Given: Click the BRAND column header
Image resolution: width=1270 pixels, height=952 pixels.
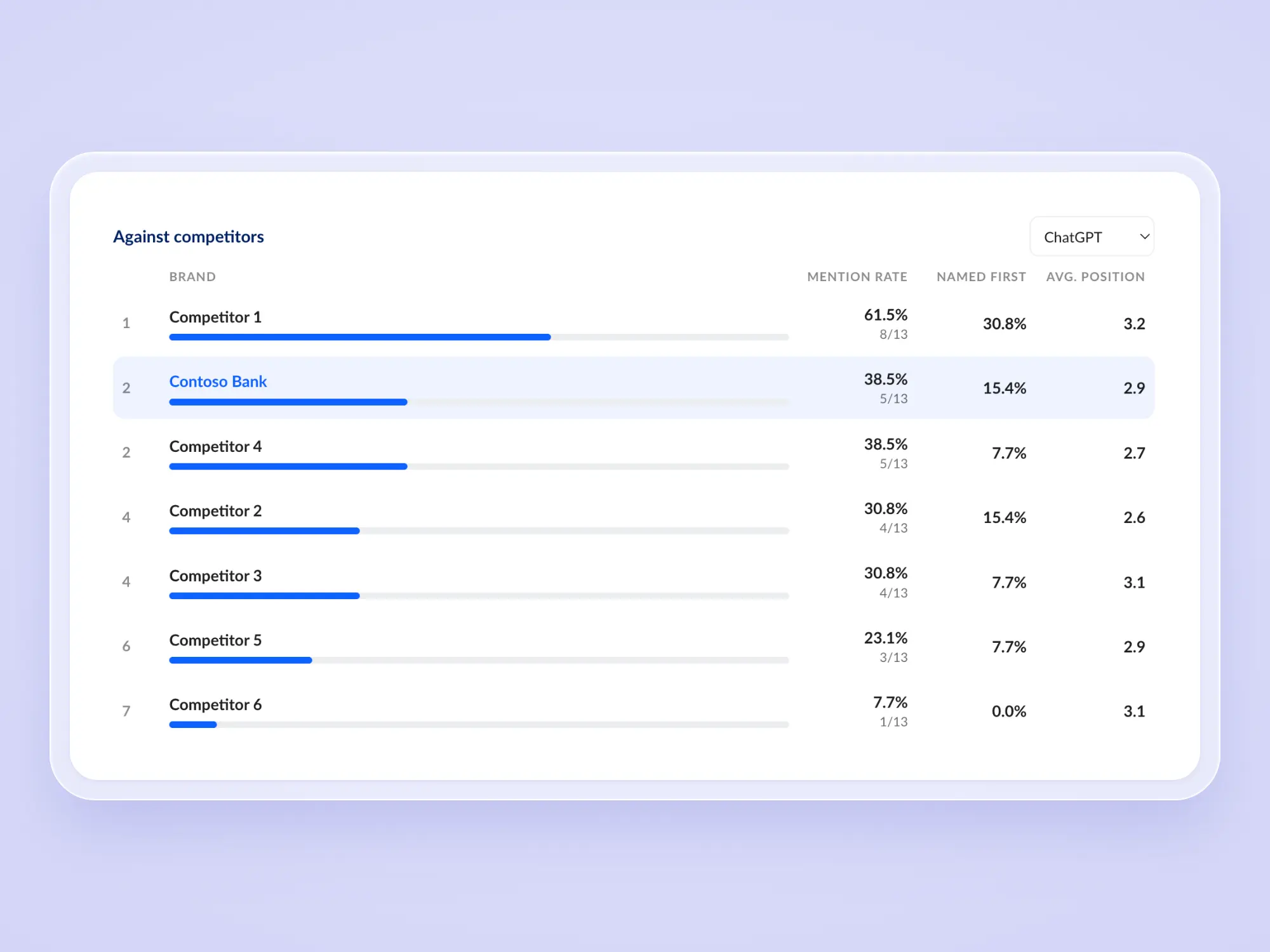Looking at the screenshot, I should click(x=192, y=277).
